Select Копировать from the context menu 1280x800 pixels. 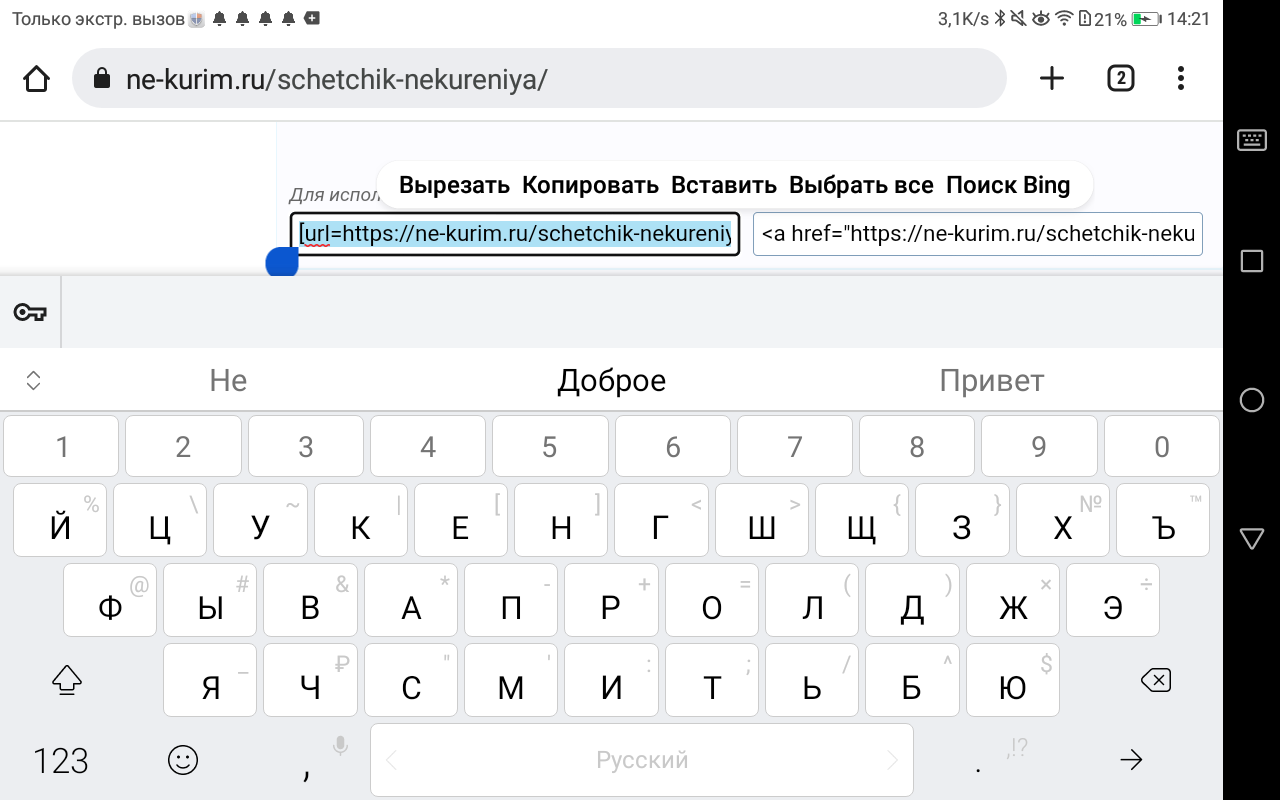coord(590,184)
